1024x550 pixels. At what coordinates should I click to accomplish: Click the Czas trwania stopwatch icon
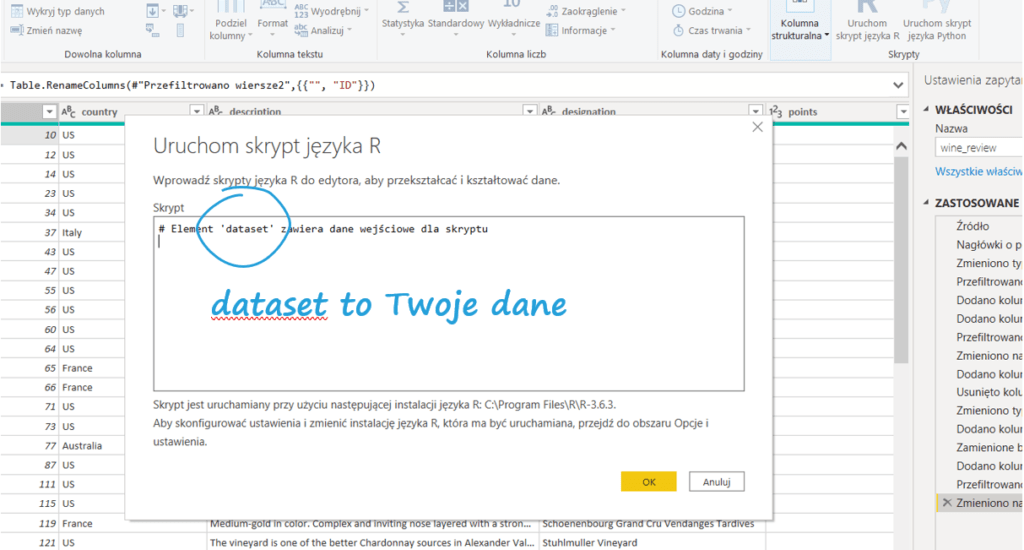tap(677, 30)
